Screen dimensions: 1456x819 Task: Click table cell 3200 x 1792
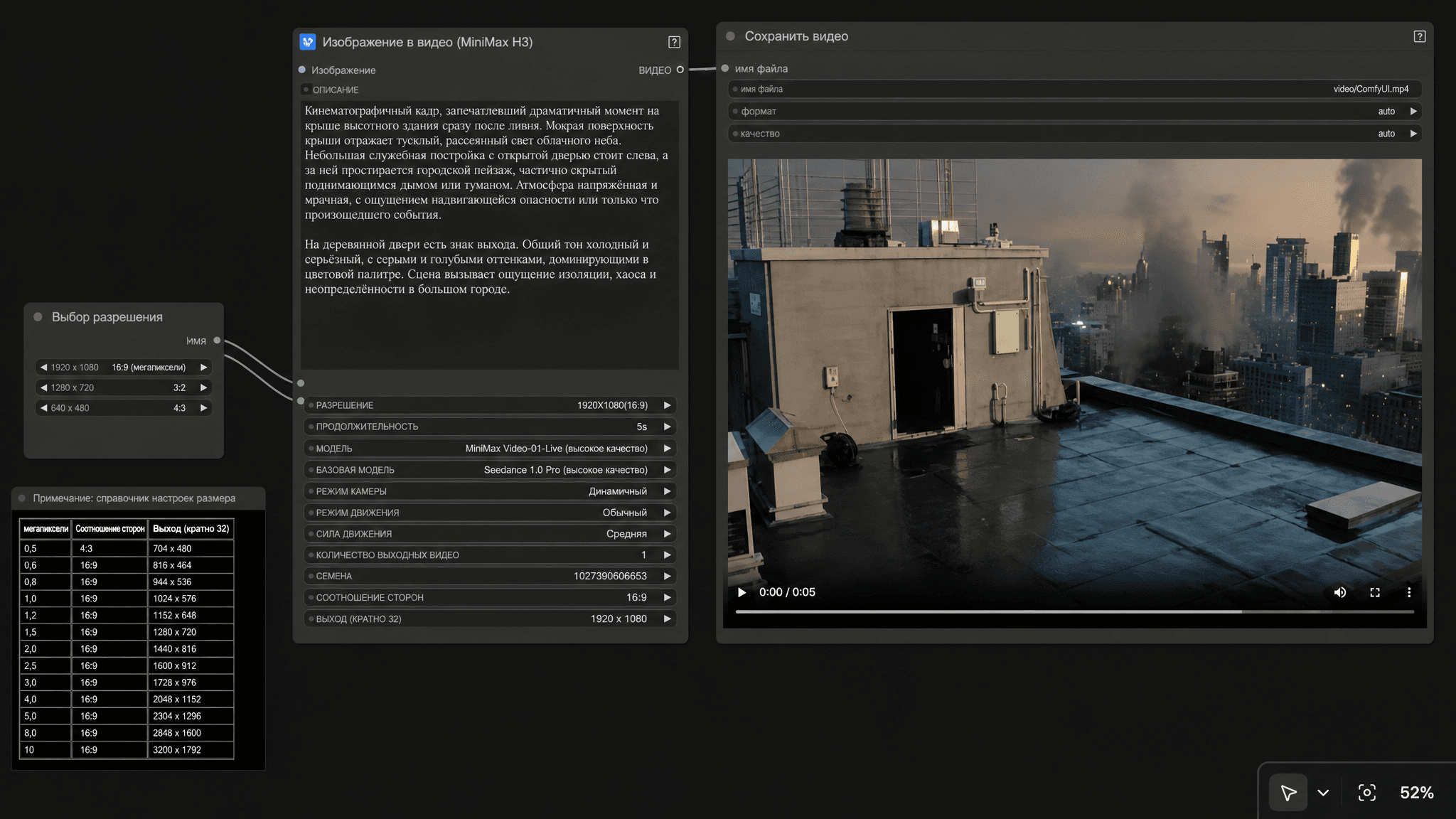191,750
